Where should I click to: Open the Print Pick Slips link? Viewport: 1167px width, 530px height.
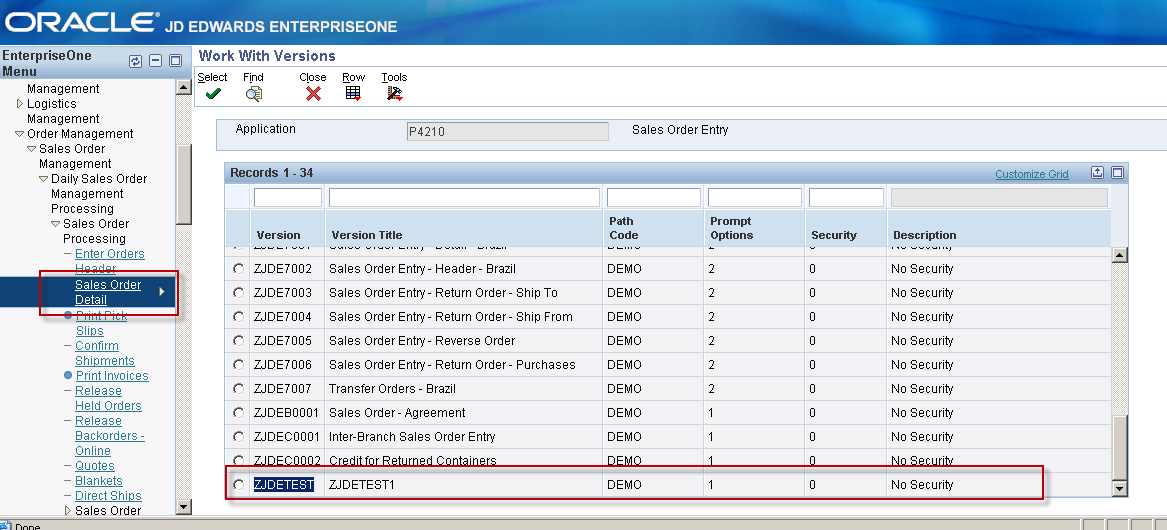pyautogui.click(x=101, y=323)
